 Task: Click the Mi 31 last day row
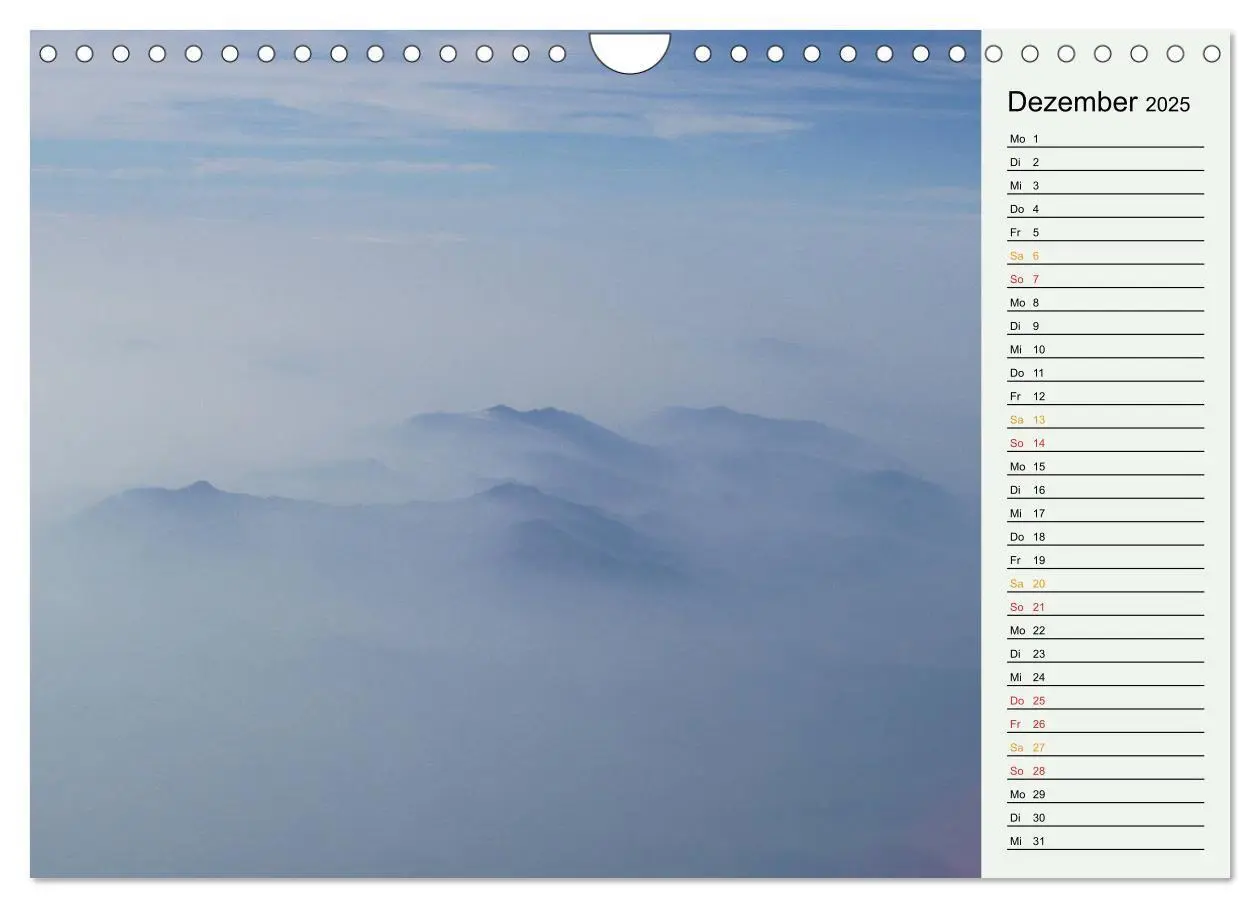pos(1105,841)
